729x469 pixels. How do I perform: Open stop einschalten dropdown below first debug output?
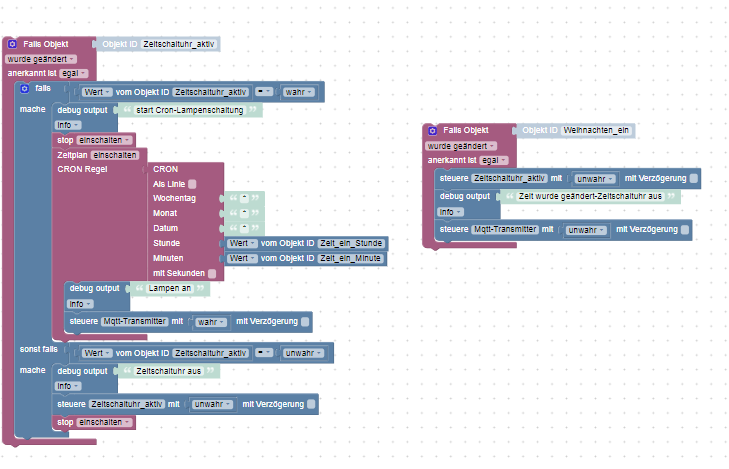[x=104, y=140]
